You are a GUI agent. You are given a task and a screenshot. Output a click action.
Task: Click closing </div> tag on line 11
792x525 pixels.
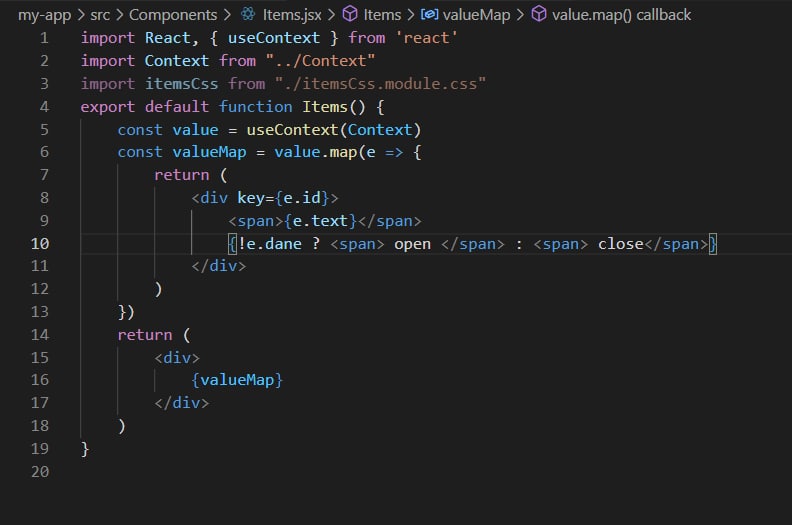219,266
